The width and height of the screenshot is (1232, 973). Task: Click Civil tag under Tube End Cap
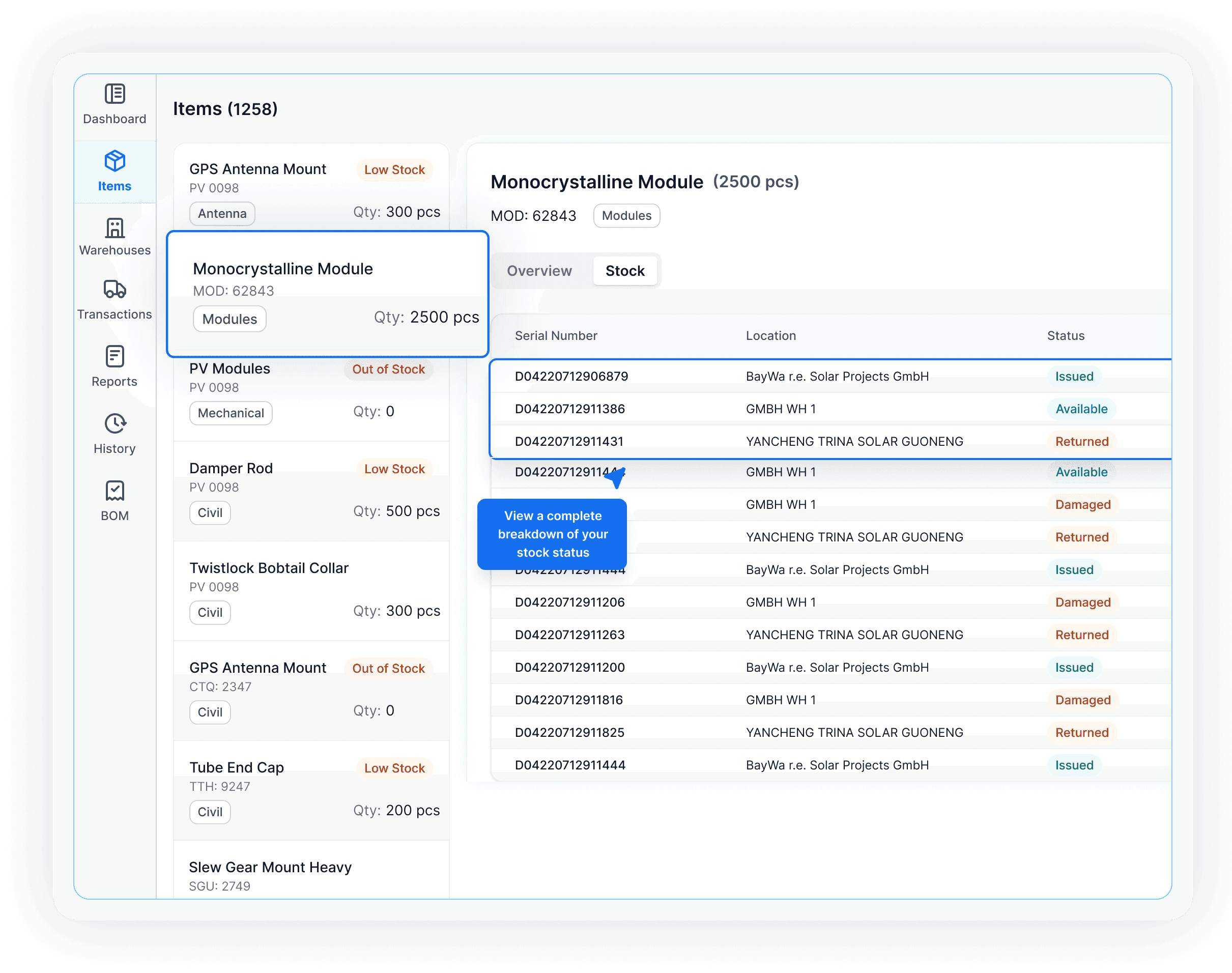pyautogui.click(x=210, y=812)
